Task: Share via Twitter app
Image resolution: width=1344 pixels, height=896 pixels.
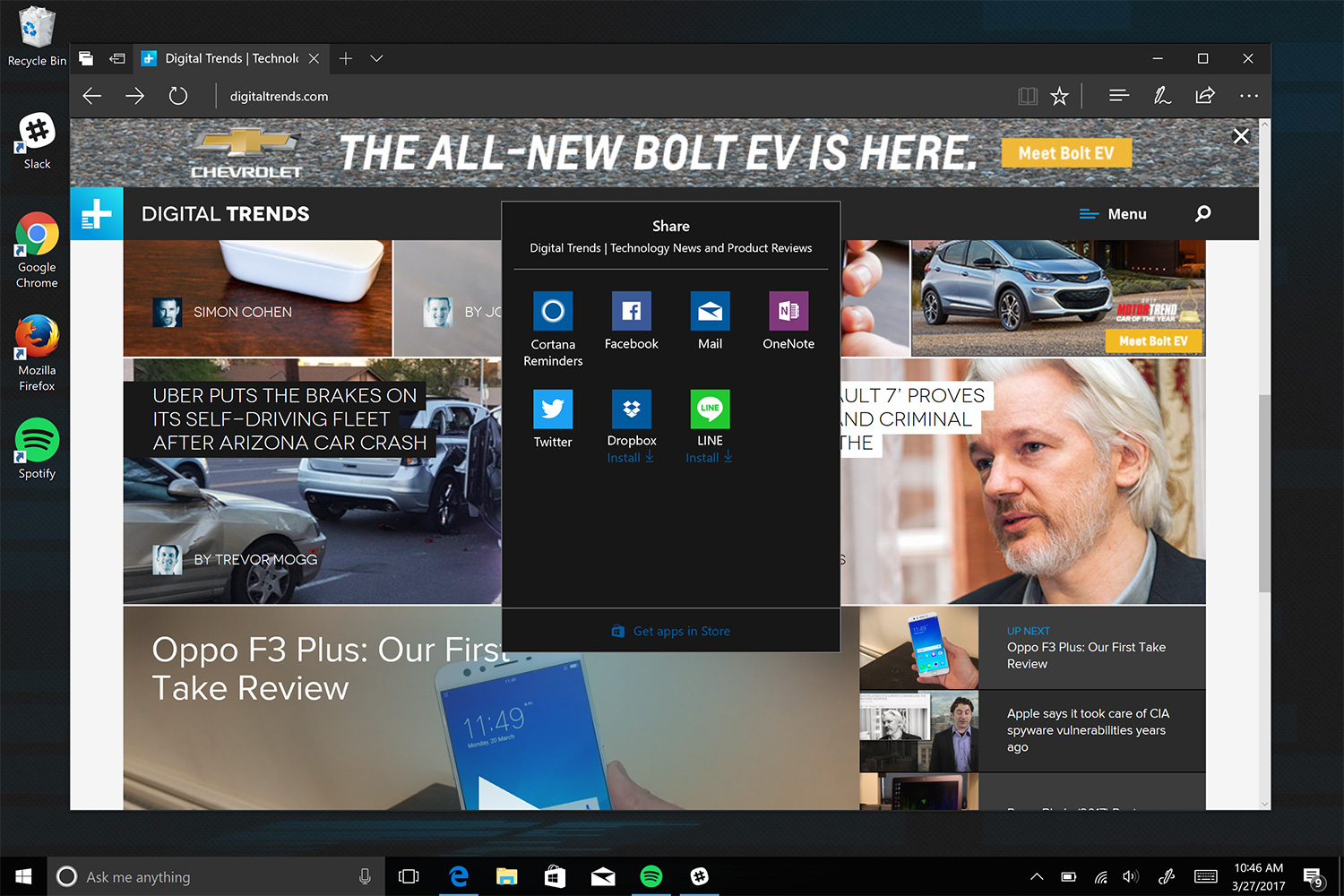Action: (x=553, y=418)
